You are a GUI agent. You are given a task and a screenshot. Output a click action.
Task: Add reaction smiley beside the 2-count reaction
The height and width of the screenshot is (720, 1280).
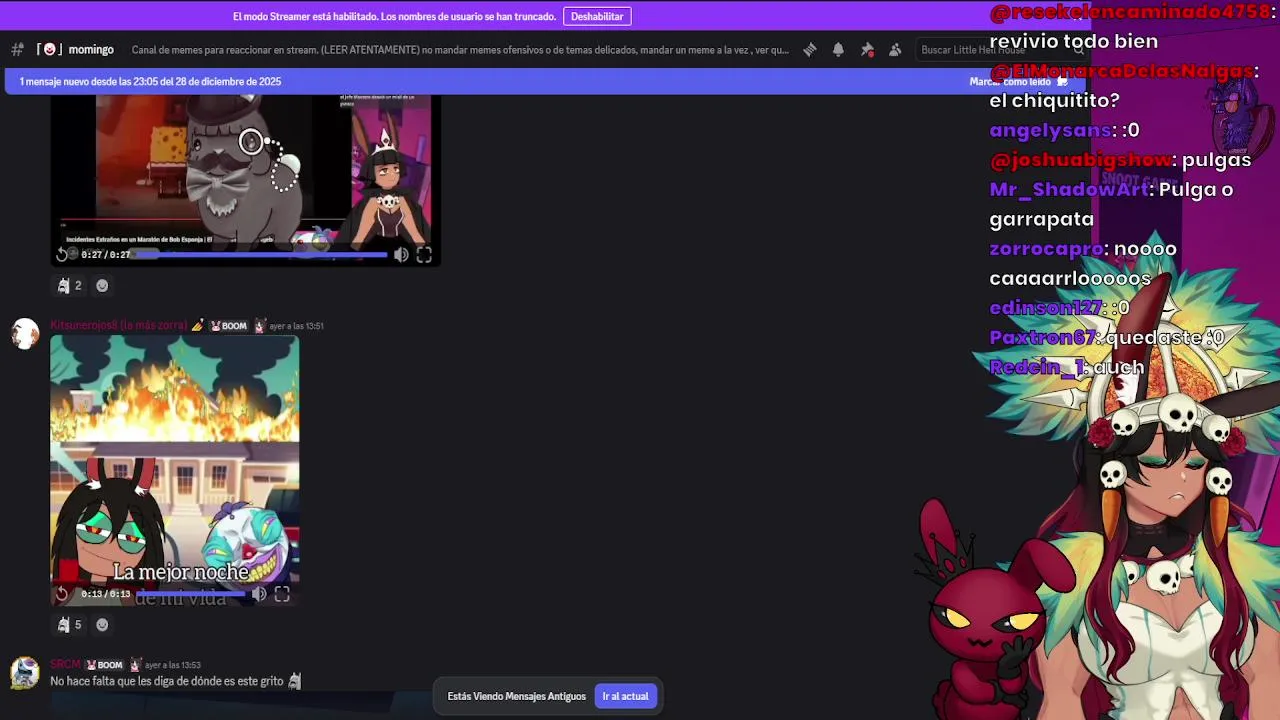point(102,285)
